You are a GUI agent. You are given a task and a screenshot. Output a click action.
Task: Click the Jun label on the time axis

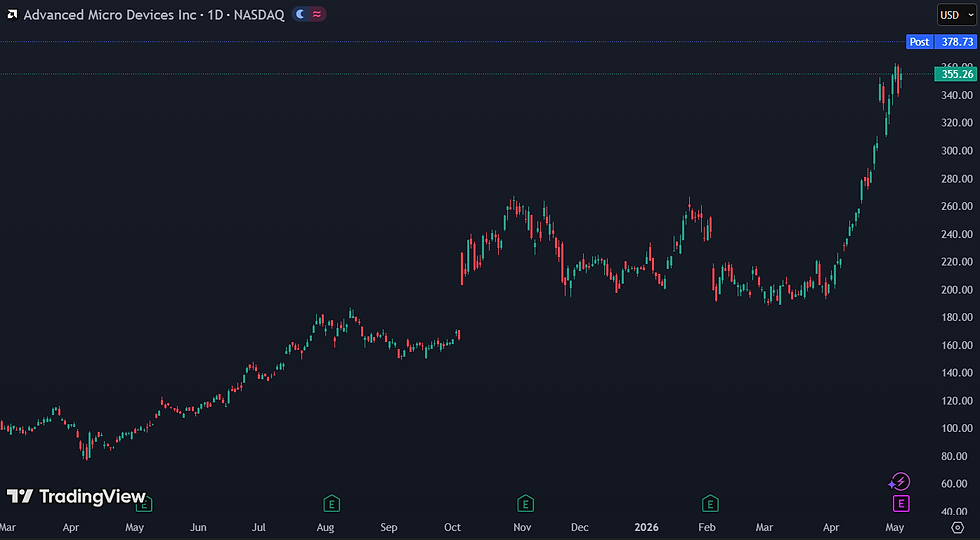click(x=198, y=528)
